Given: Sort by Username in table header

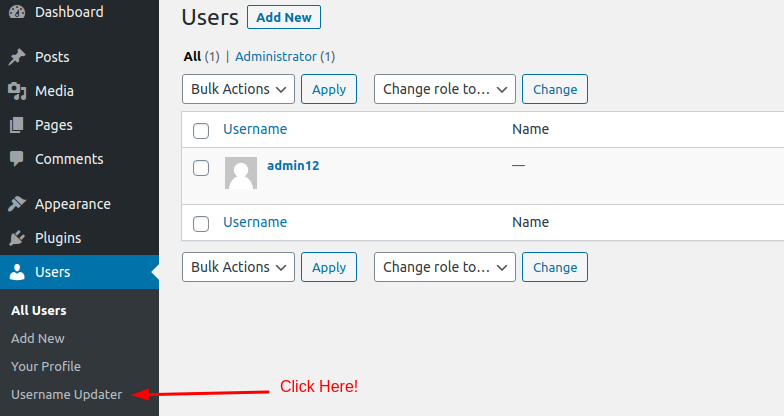Looking at the screenshot, I should point(255,129).
